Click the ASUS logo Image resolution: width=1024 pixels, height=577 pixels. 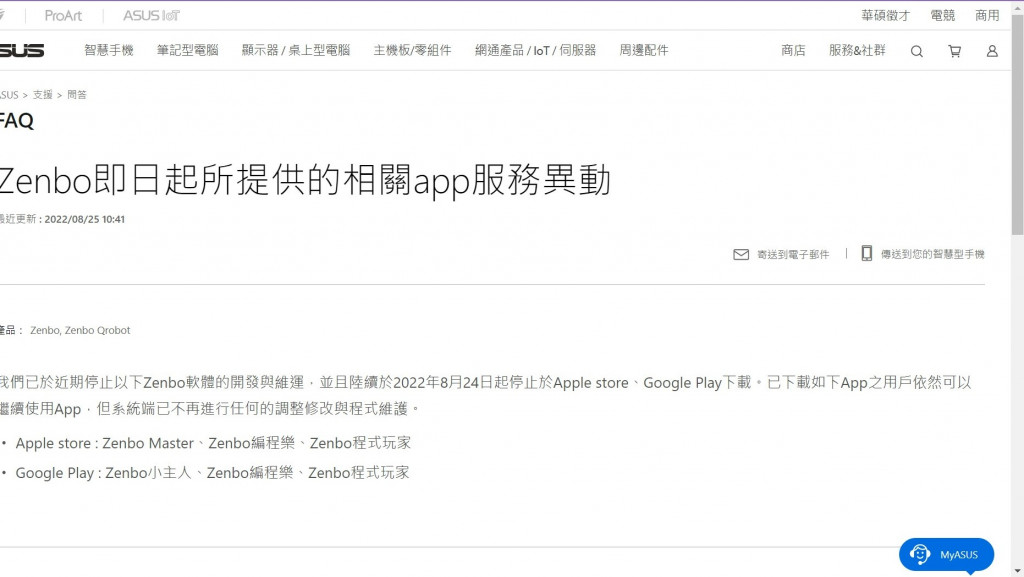click(22, 50)
